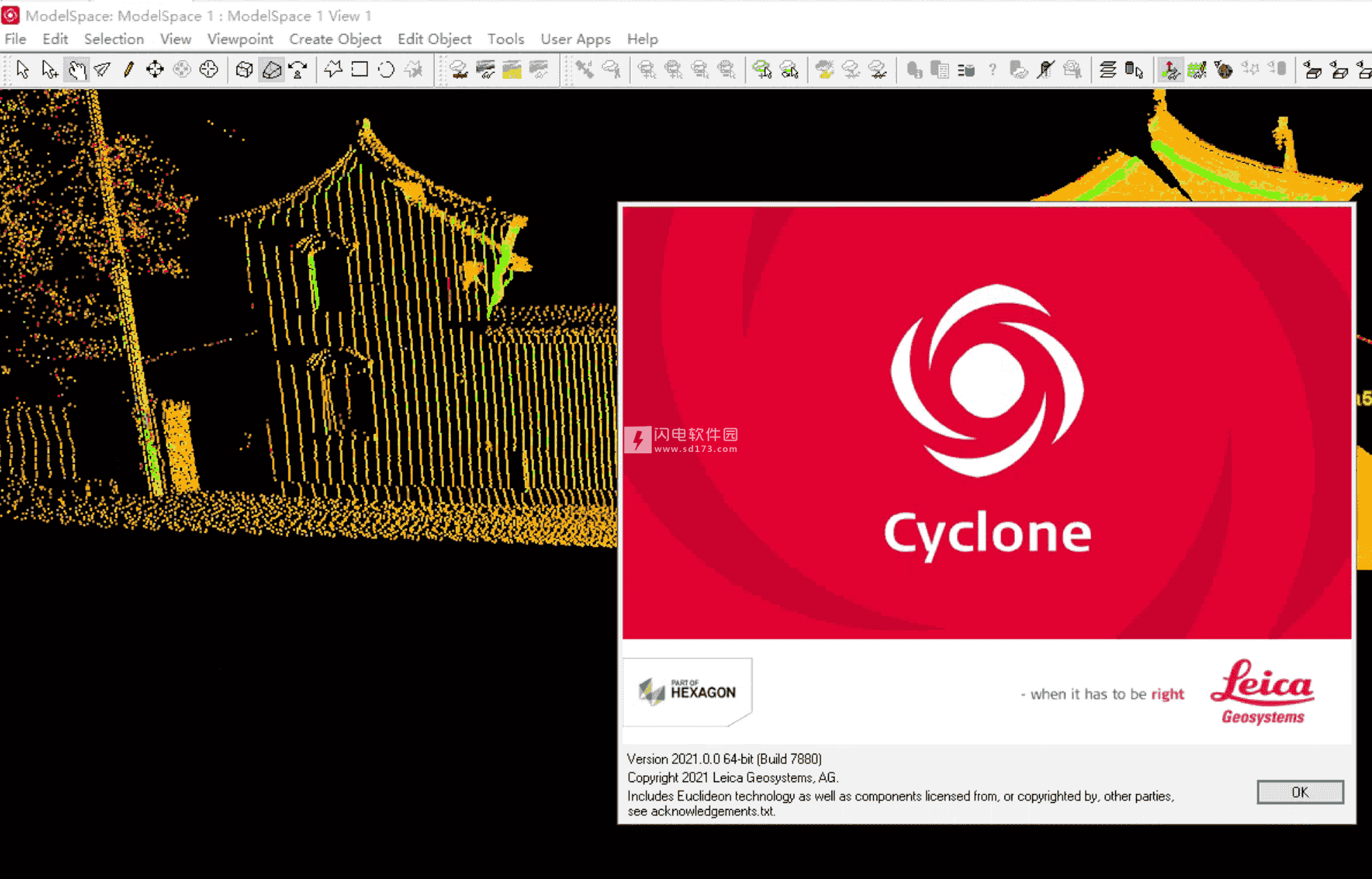Screen dimensions: 1372x879
Task: Toggle the perspective view box icon
Action: pos(271,70)
